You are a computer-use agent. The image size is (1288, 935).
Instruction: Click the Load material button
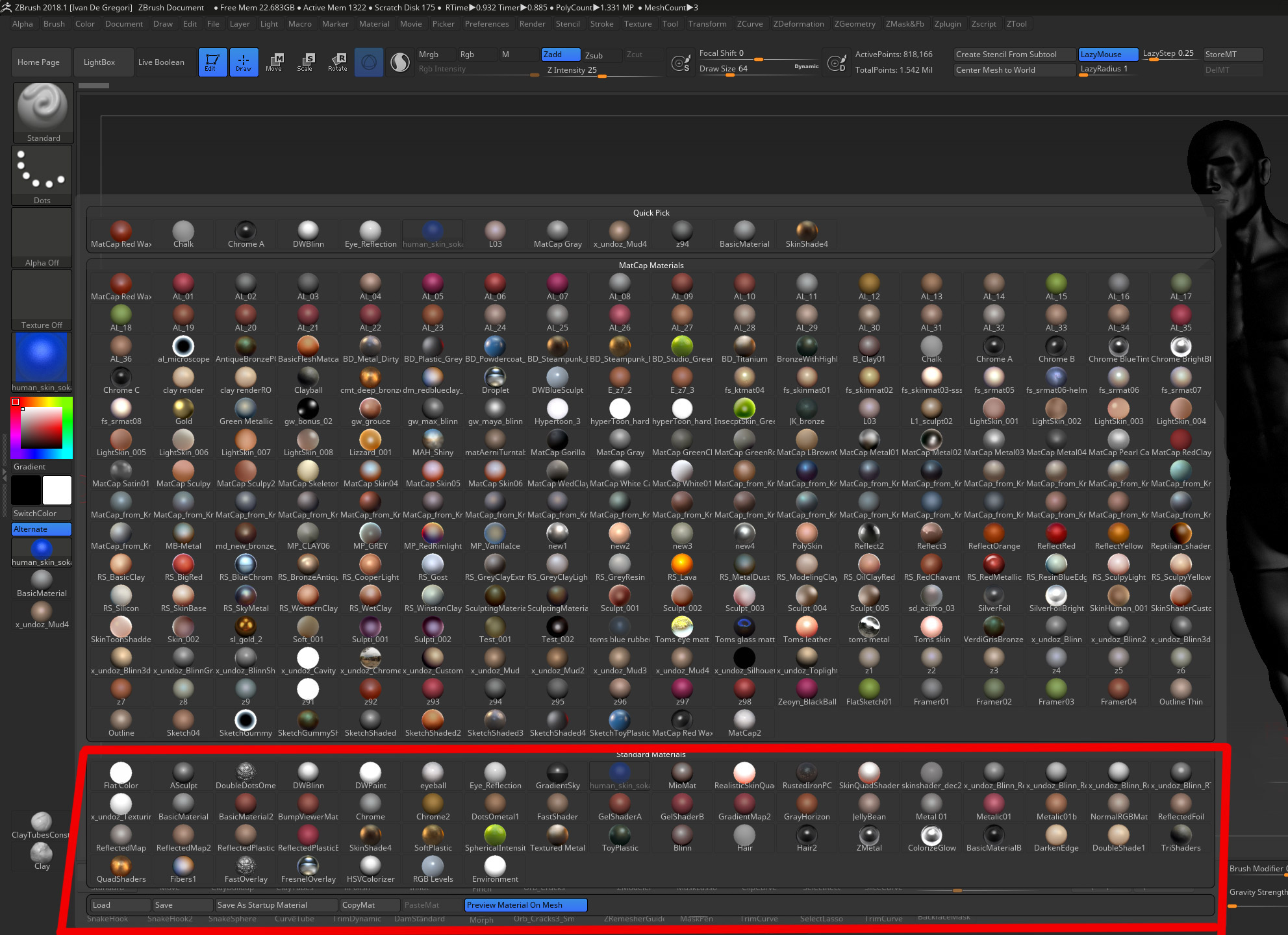(x=120, y=905)
